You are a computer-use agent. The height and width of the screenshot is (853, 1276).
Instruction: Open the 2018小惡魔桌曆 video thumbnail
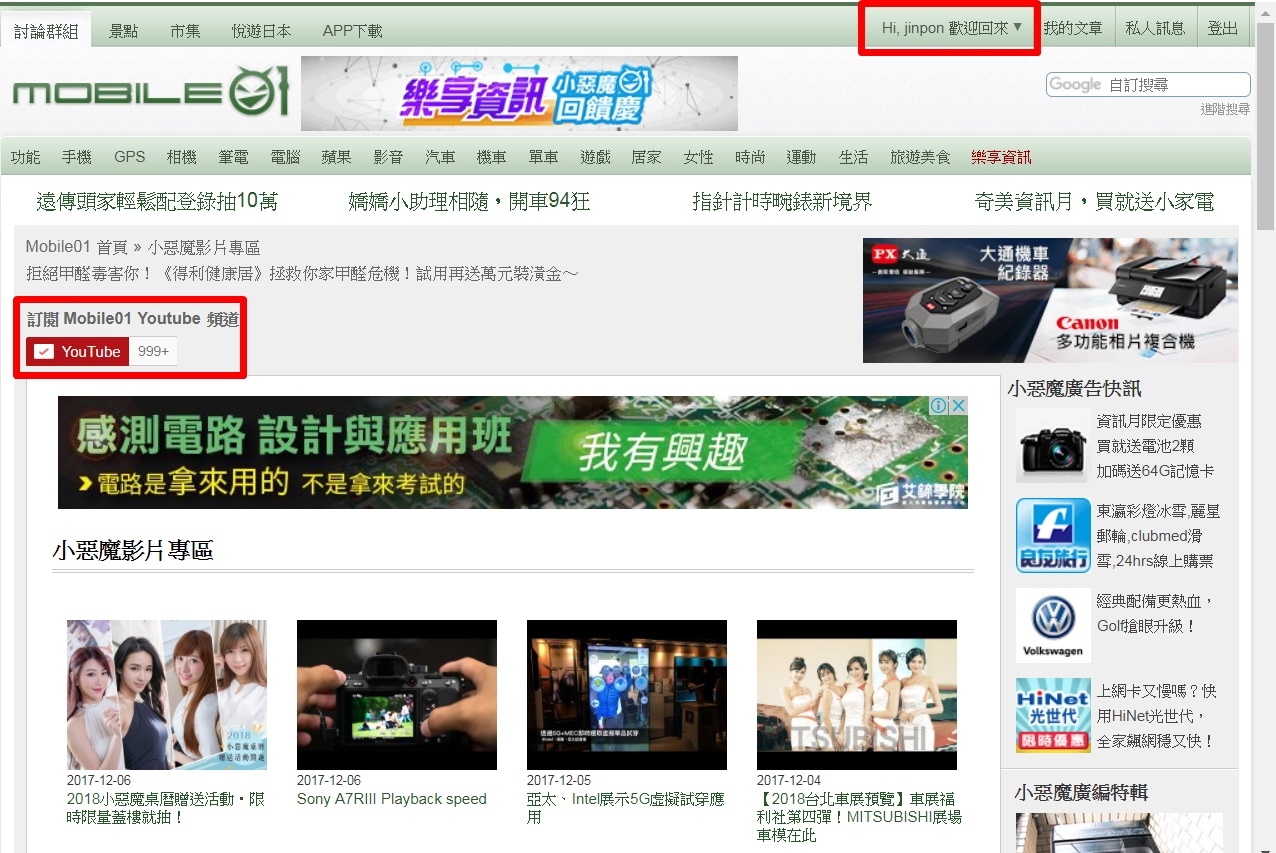tap(167, 695)
